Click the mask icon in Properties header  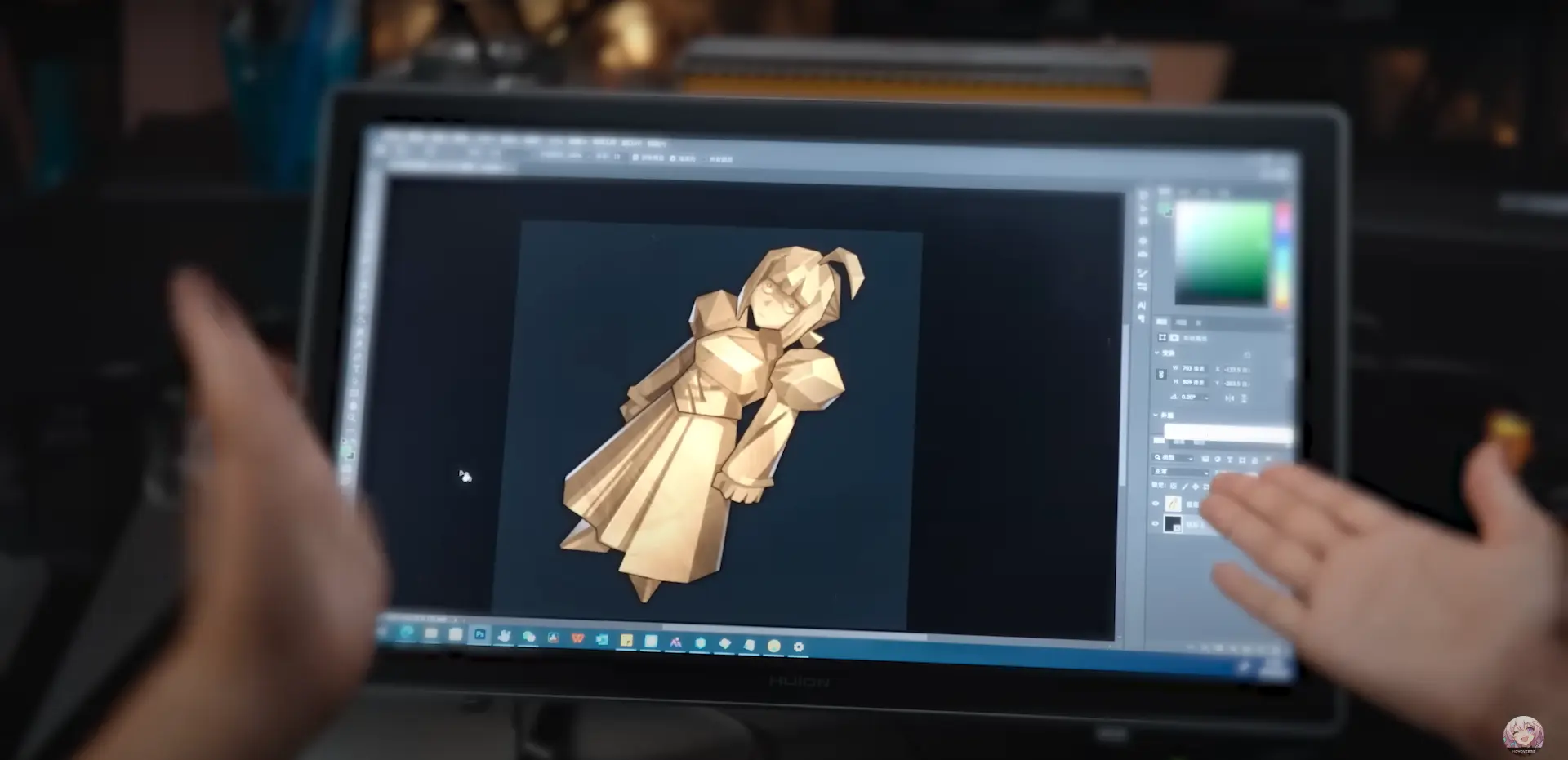click(1174, 337)
